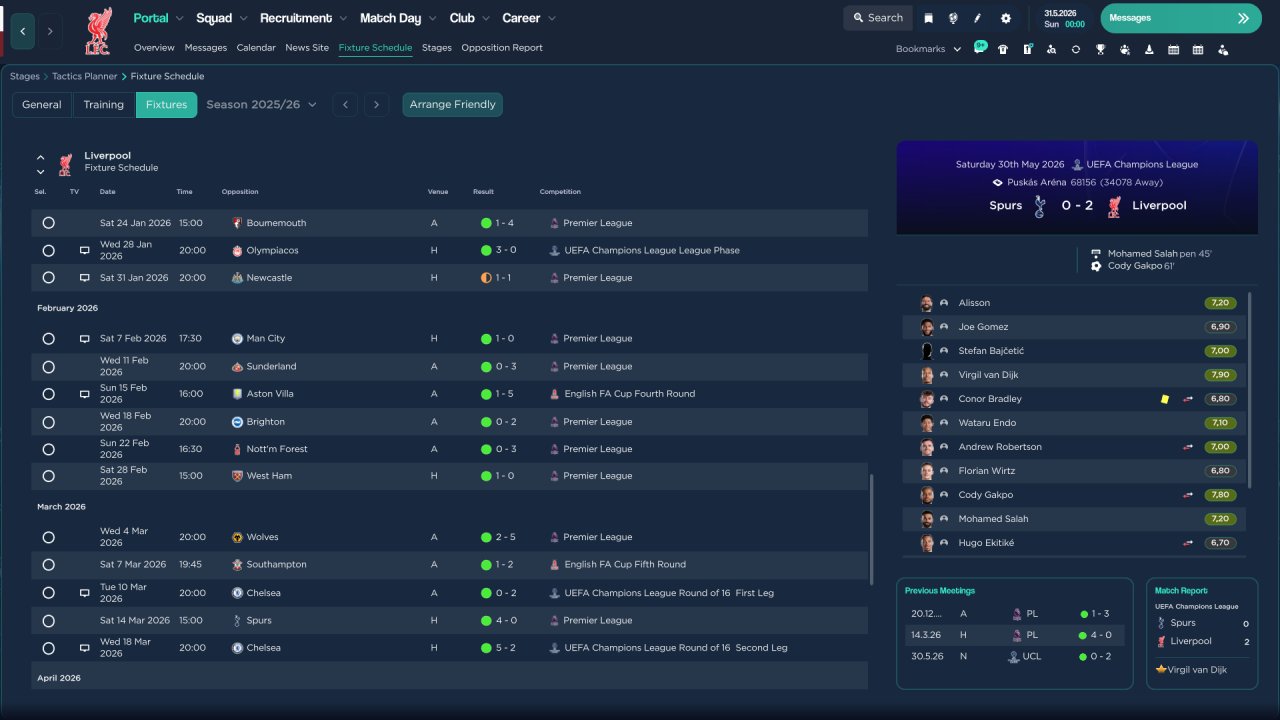The image size is (1280, 720).
Task: Collapse Liverpool fixture schedule with up chevron
Action: 41,157
